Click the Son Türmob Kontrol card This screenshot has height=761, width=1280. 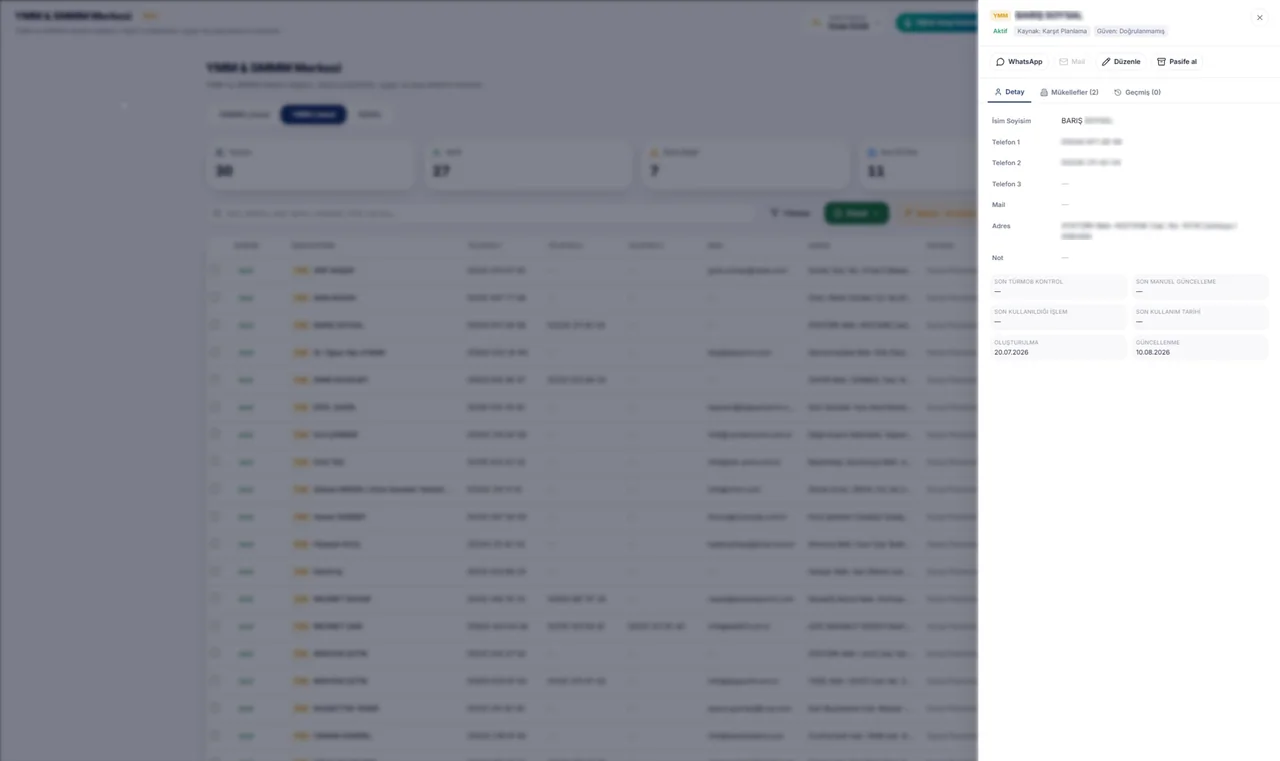point(1058,286)
